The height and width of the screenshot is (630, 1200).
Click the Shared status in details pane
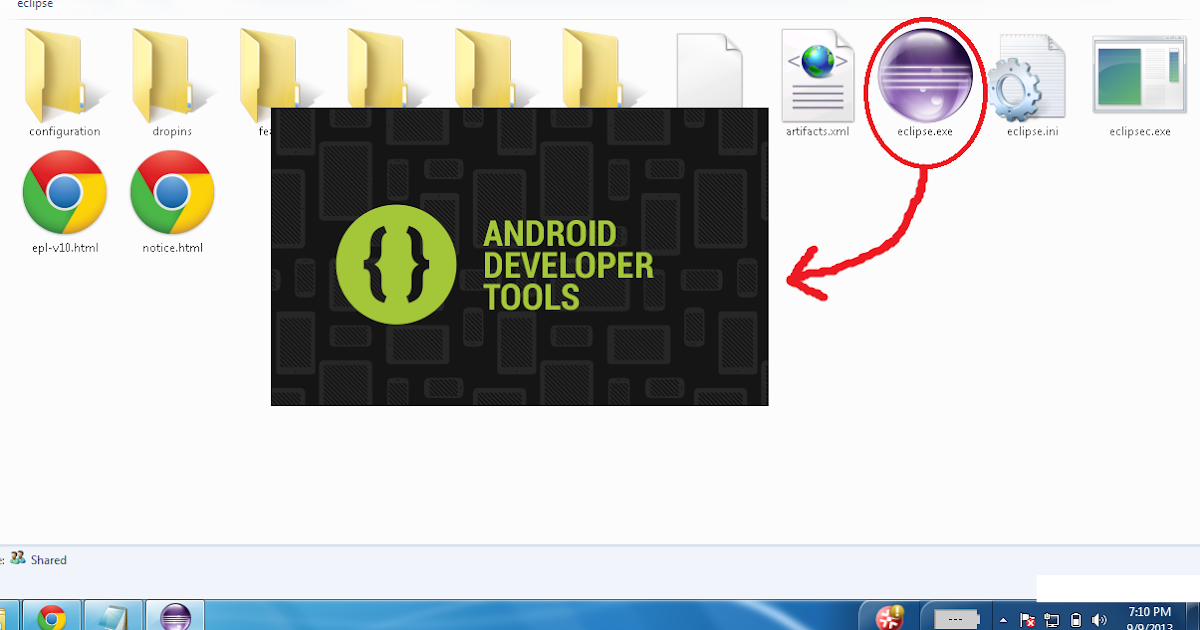point(48,560)
